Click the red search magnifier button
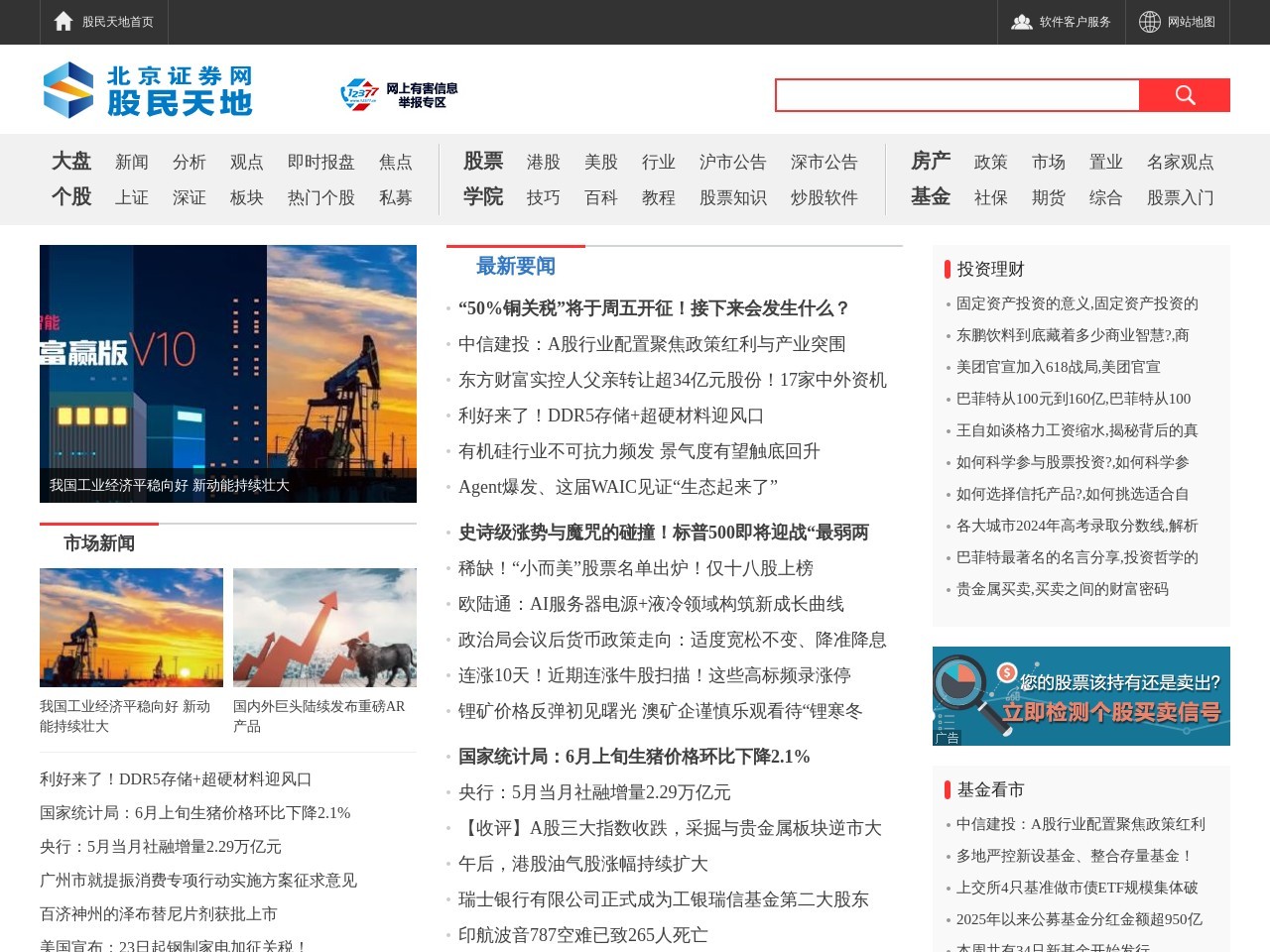 click(x=1185, y=95)
